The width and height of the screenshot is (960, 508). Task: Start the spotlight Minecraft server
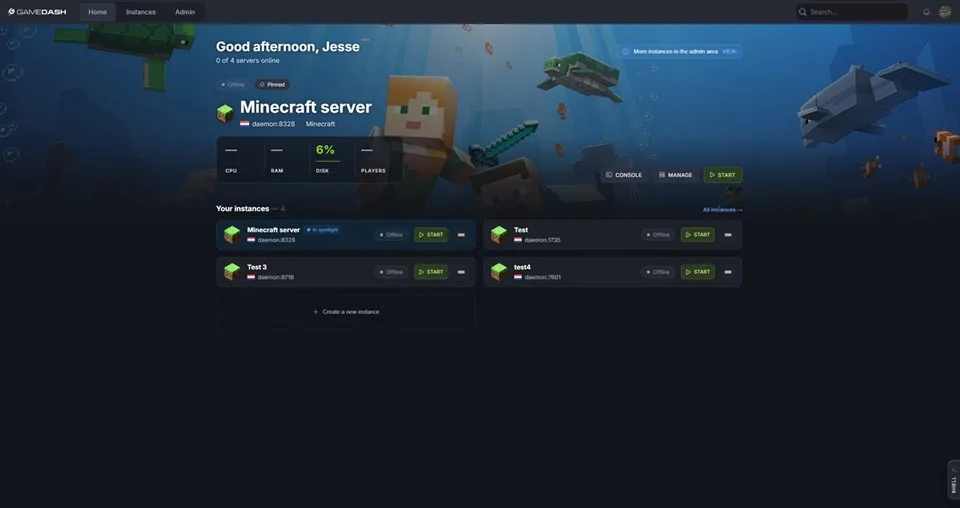(x=722, y=175)
